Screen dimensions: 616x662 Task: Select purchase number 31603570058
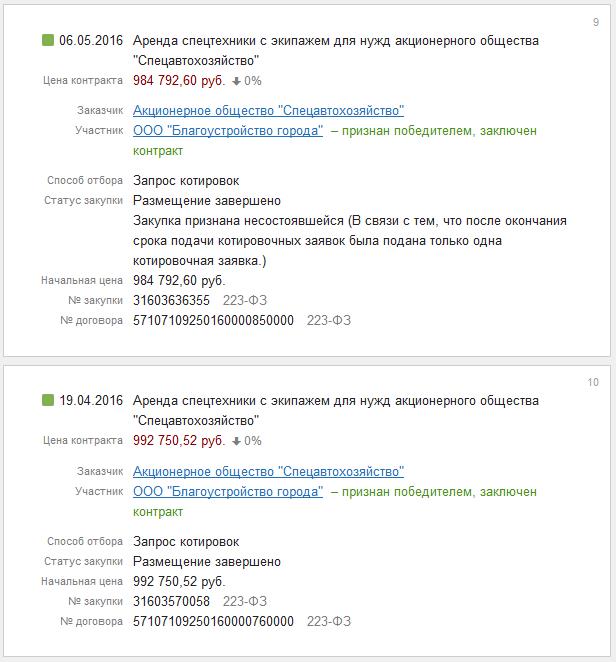171,601
